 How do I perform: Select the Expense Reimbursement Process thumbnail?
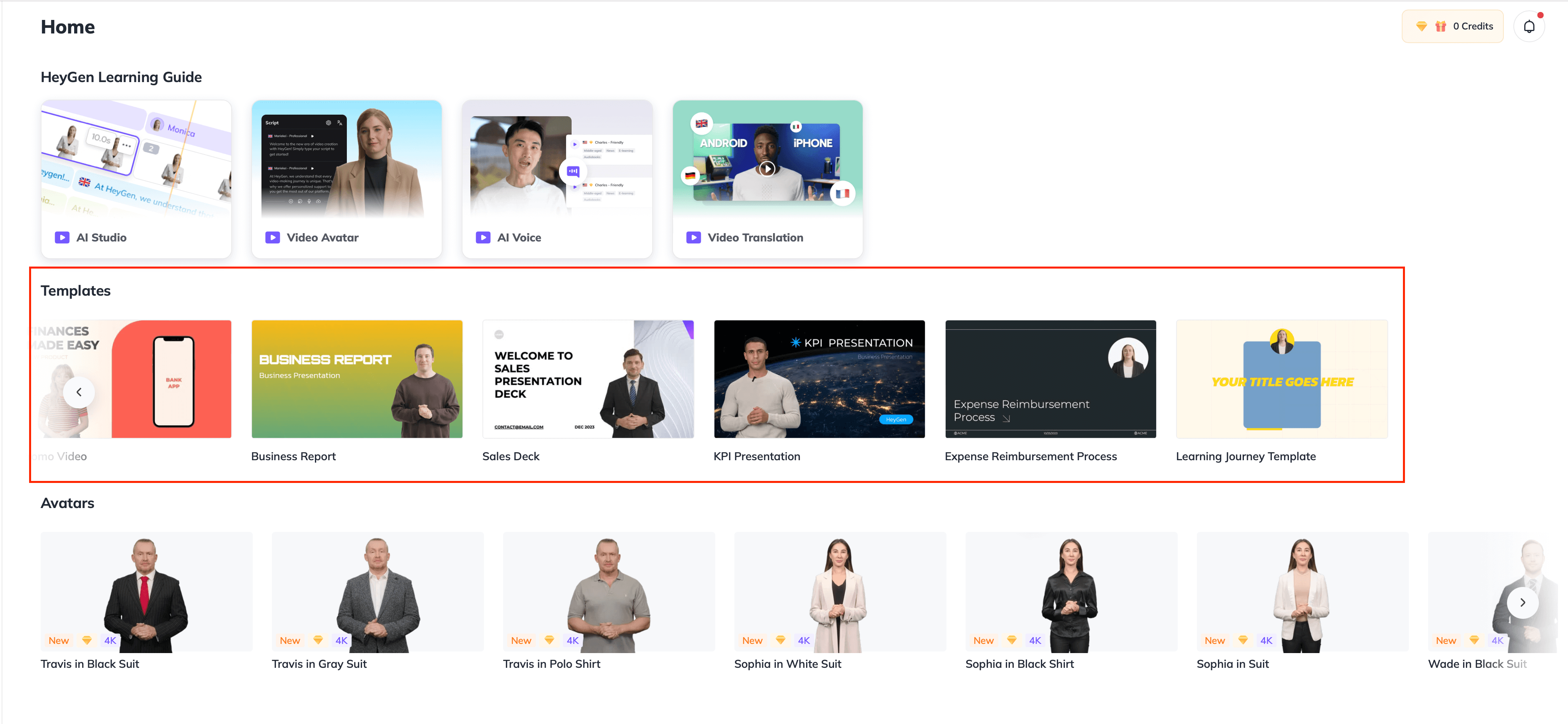point(1051,379)
